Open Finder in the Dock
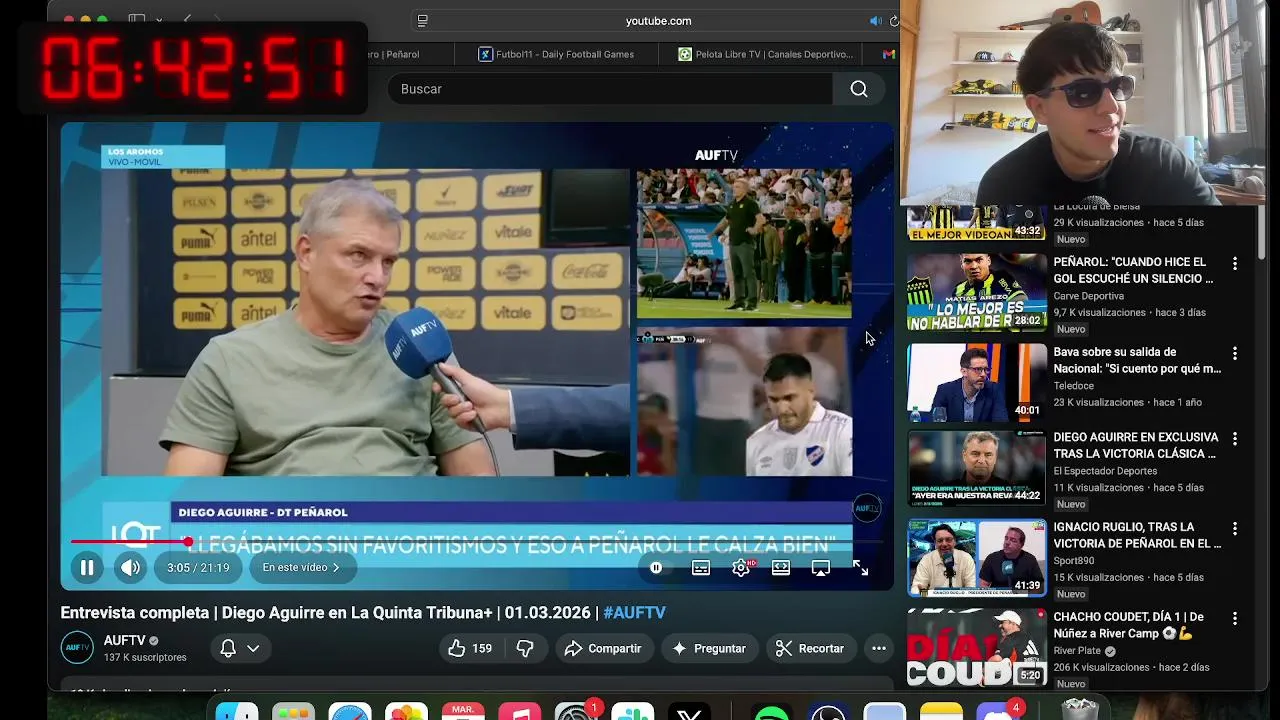The image size is (1280, 720). tap(237, 711)
